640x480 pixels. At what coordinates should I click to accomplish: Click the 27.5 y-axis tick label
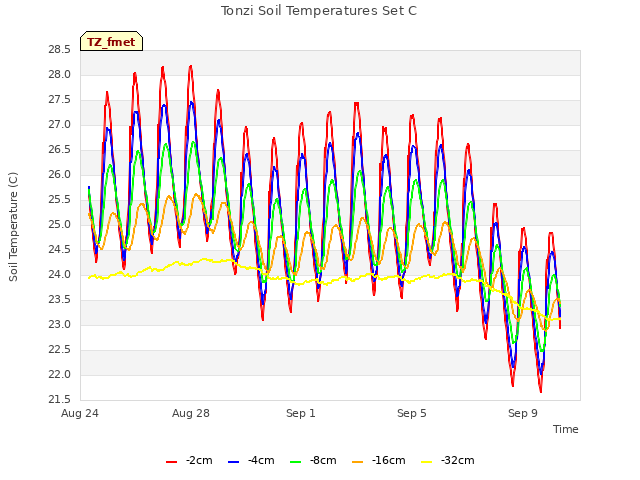tap(60, 100)
